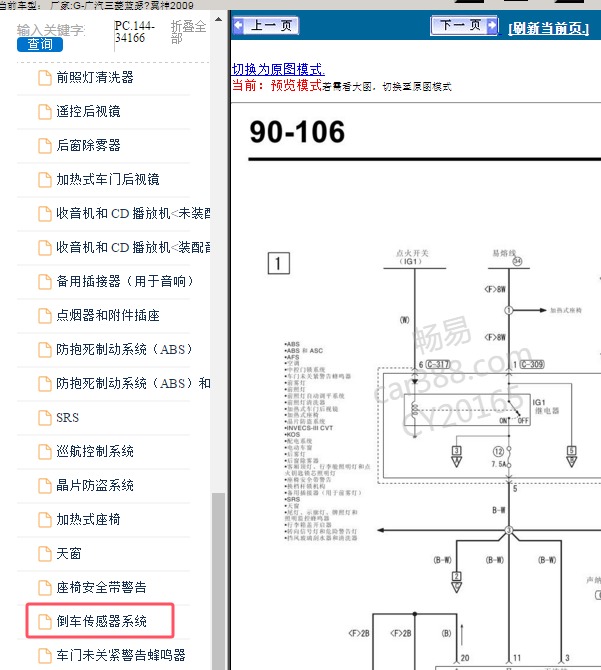Click document icon beside SRS
This screenshot has height=670, width=601.
(x=45, y=418)
